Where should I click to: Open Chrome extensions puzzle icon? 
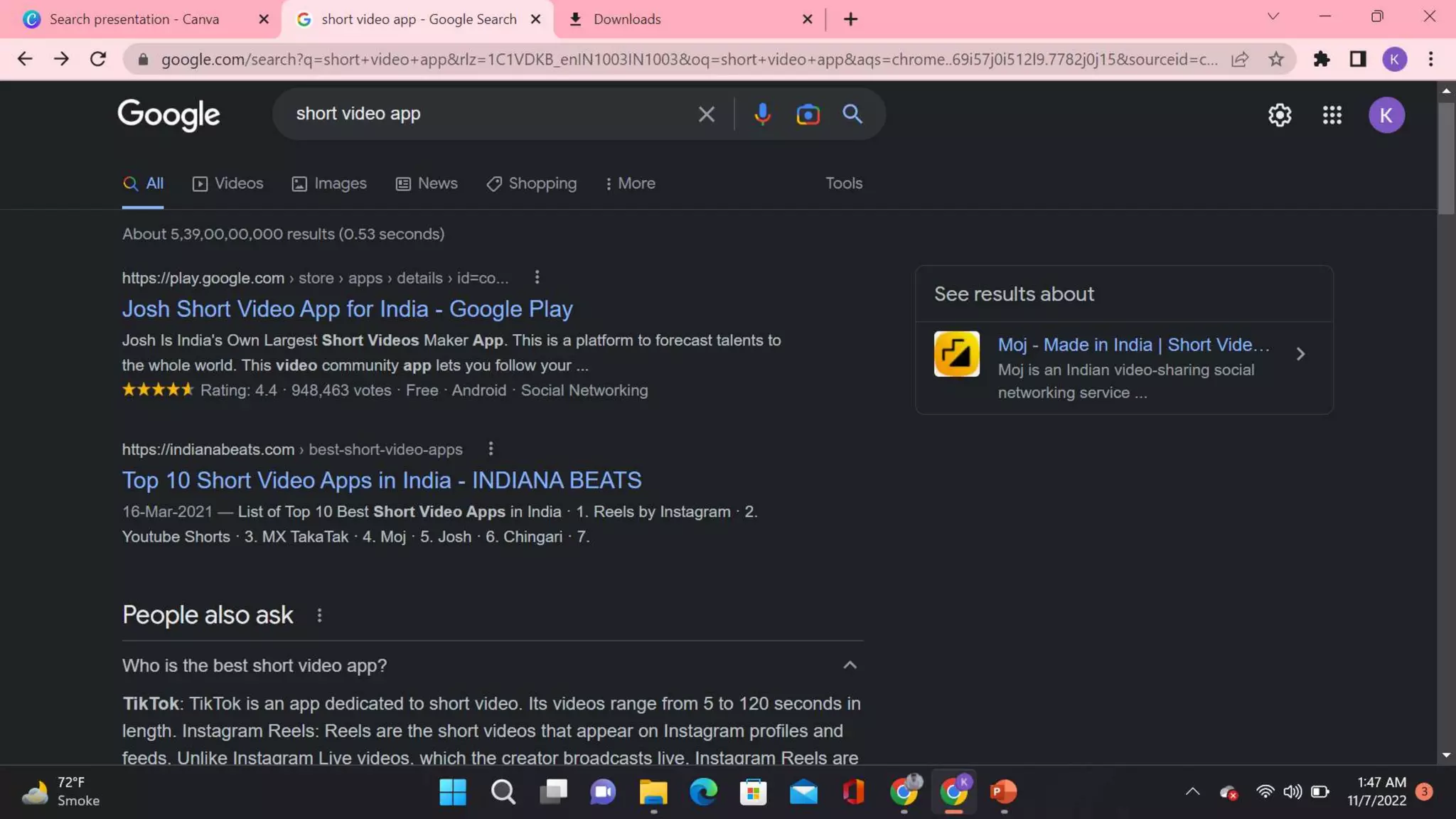[1322, 59]
